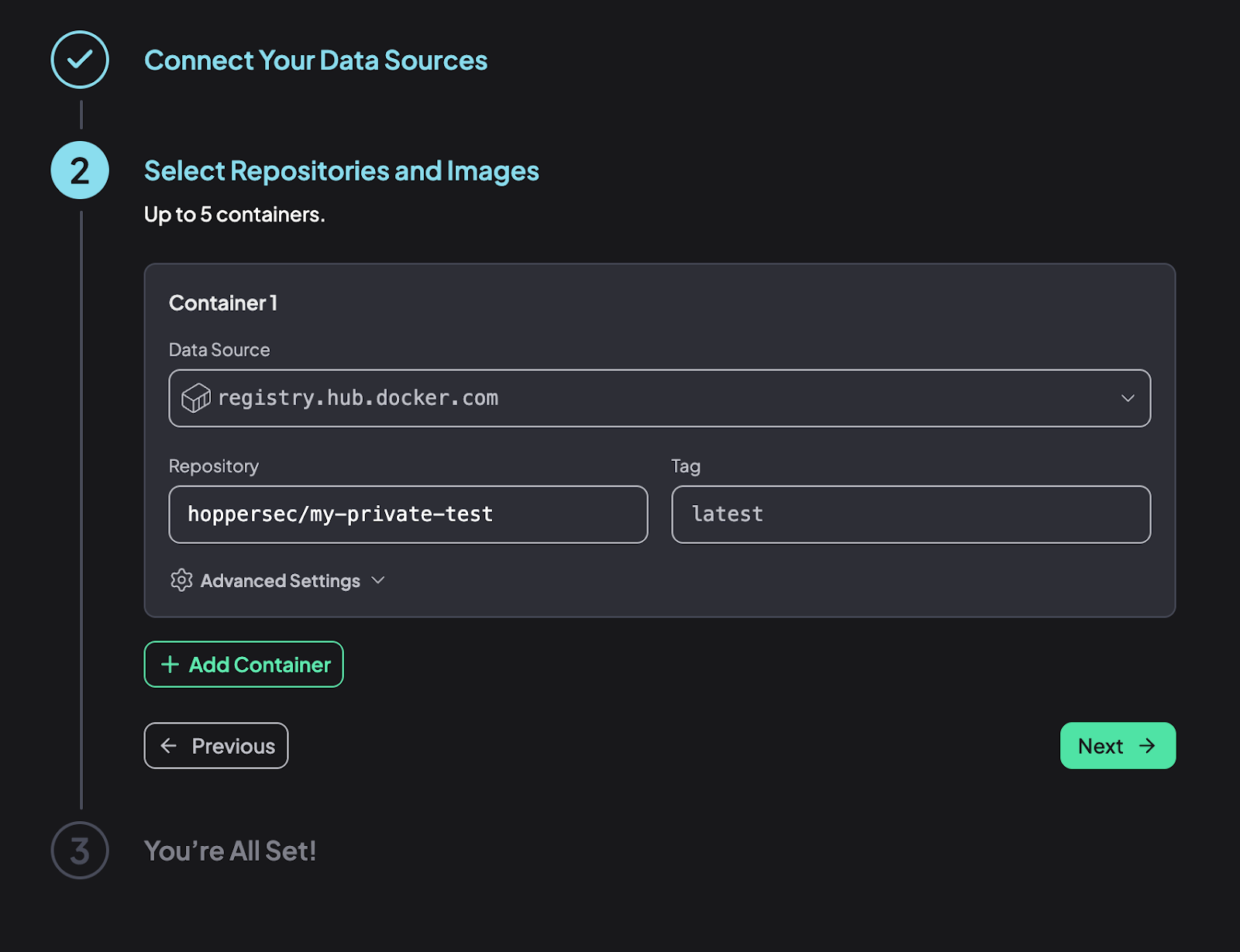Go to the You're All Set! step
The width and height of the screenshot is (1240, 952).
coord(230,851)
